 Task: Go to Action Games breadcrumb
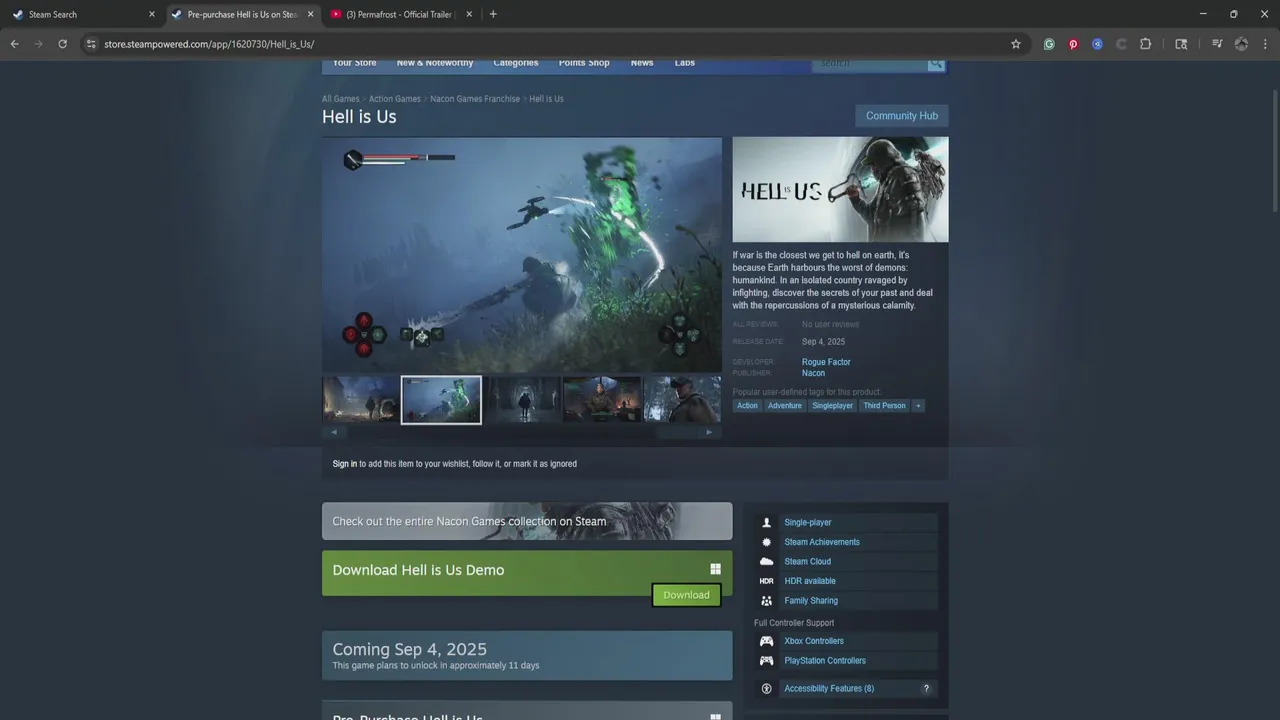pos(395,99)
